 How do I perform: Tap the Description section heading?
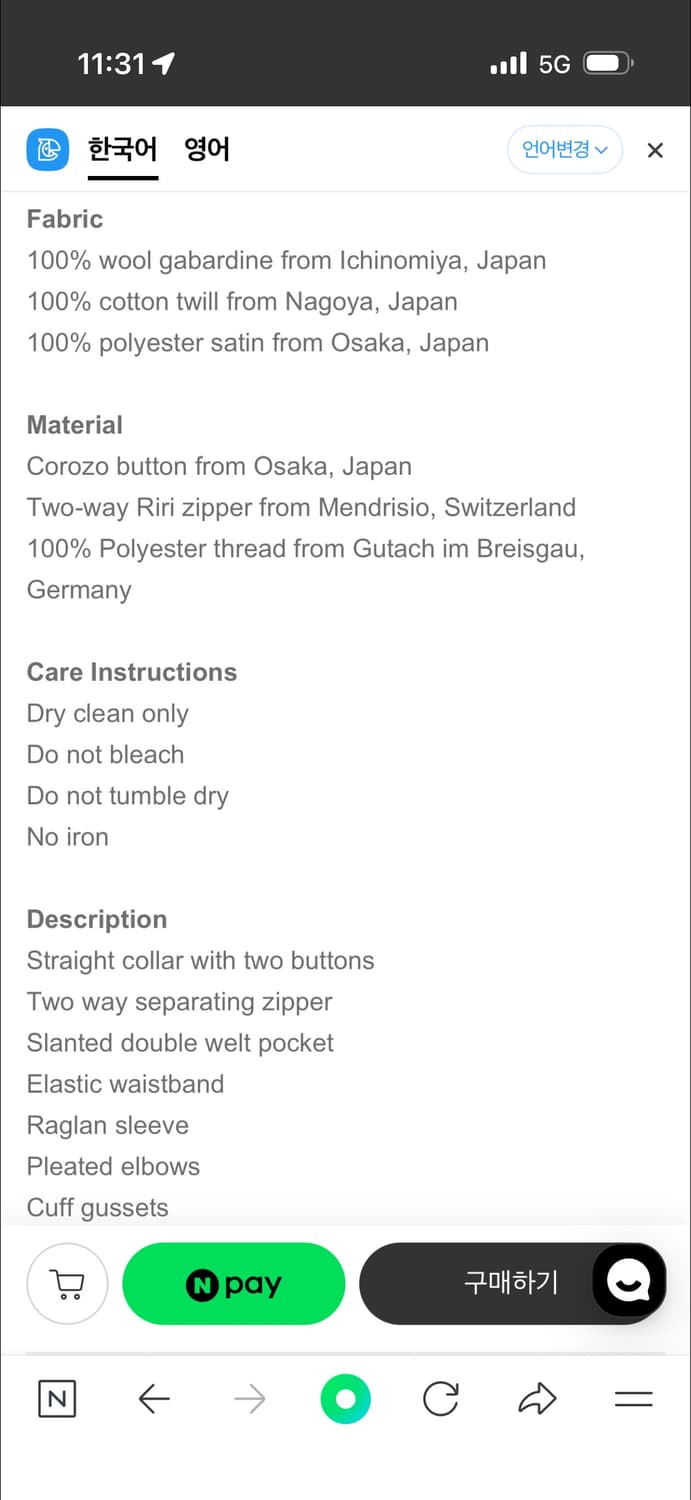tap(97, 919)
